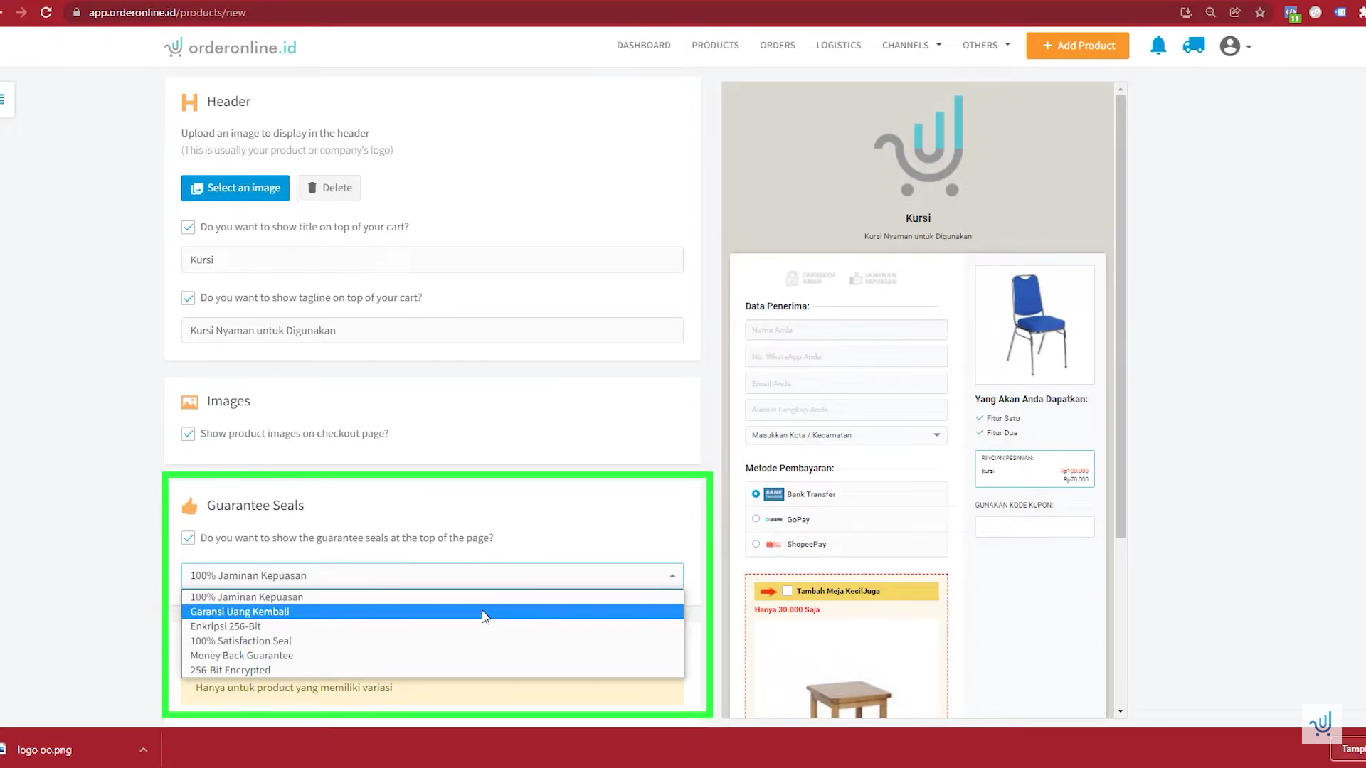Click the Add Product button
The image size is (1366, 768).
1077,46
